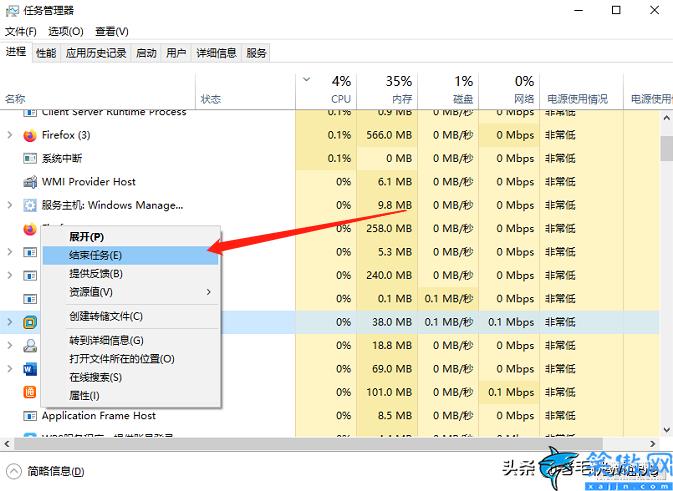Expand the selected 38.0 MB process
Screen dimensions: 673x491
click(x=10, y=322)
